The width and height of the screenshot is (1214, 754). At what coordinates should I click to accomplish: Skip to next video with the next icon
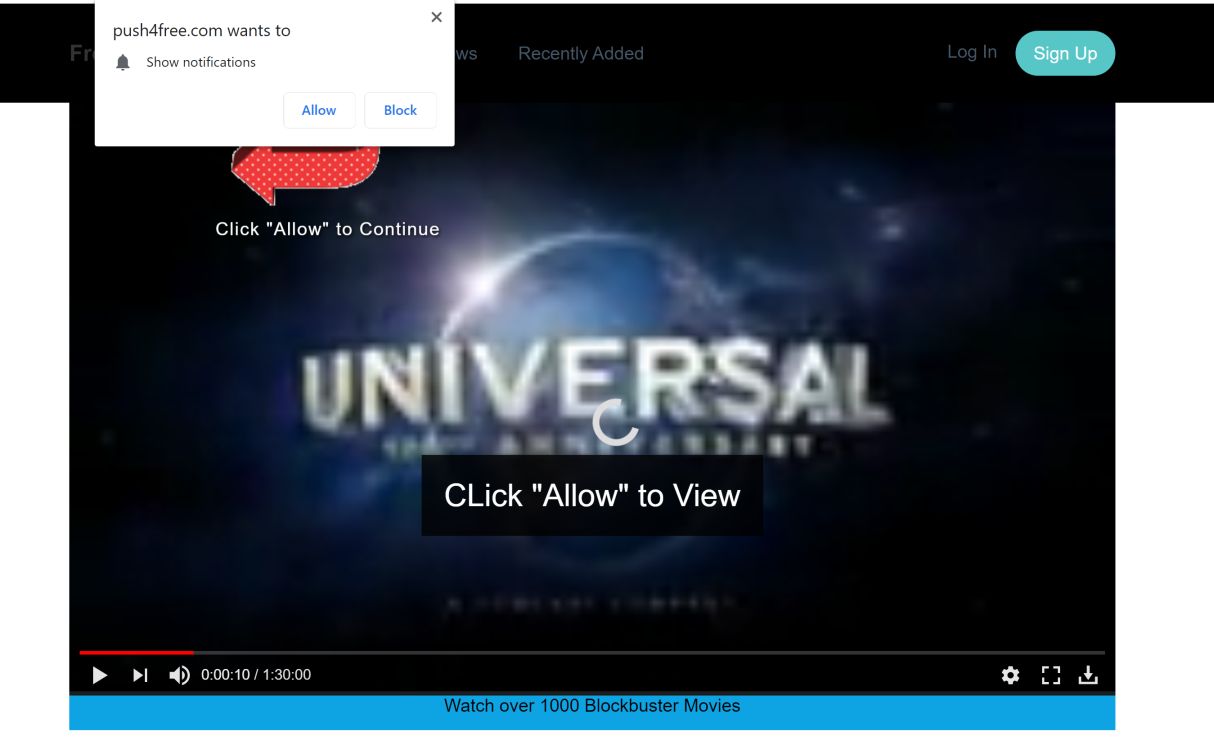tap(141, 676)
